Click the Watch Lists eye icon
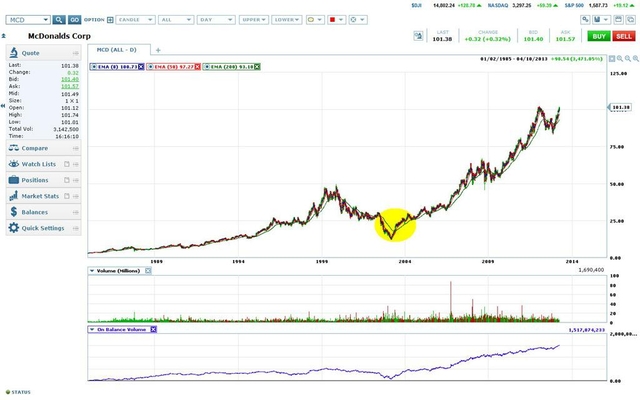Viewport: 640px width, 400px height. 13,164
